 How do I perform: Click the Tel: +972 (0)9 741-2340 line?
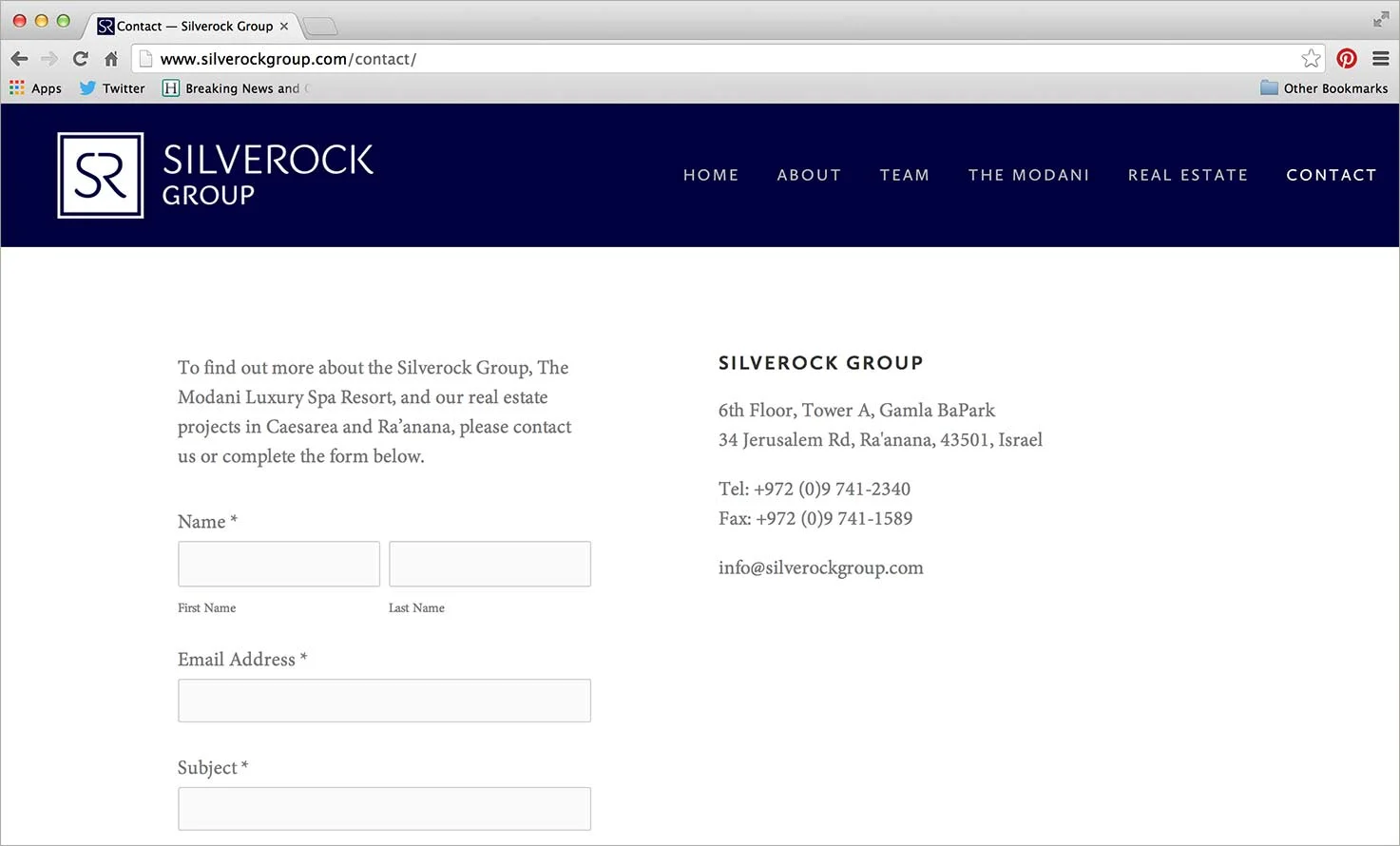click(815, 489)
